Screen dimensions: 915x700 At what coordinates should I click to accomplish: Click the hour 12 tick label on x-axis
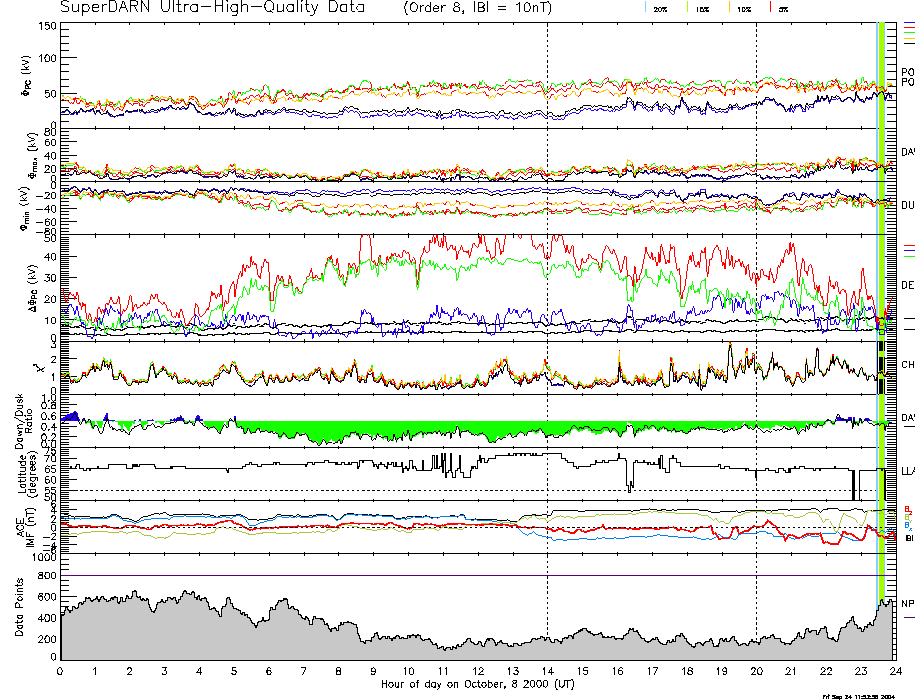pos(477,673)
